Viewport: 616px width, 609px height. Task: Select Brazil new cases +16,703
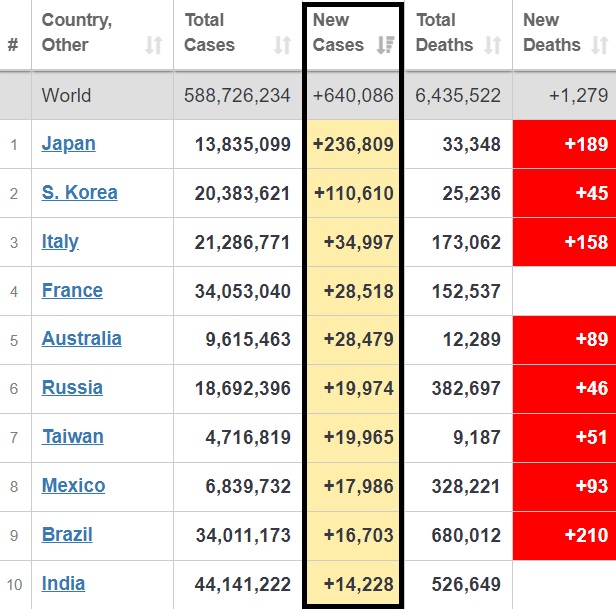click(359, 535)
